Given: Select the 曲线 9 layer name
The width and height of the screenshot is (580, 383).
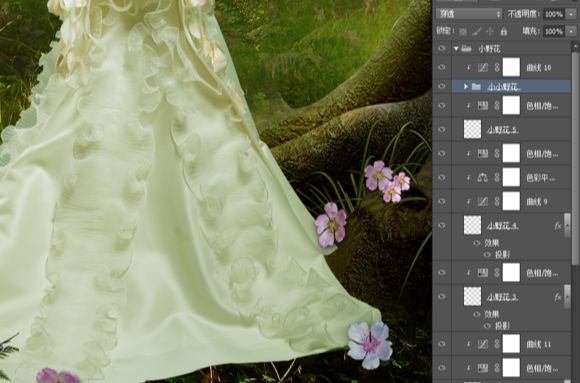Looking at the screenshot, I should point(537,202).
